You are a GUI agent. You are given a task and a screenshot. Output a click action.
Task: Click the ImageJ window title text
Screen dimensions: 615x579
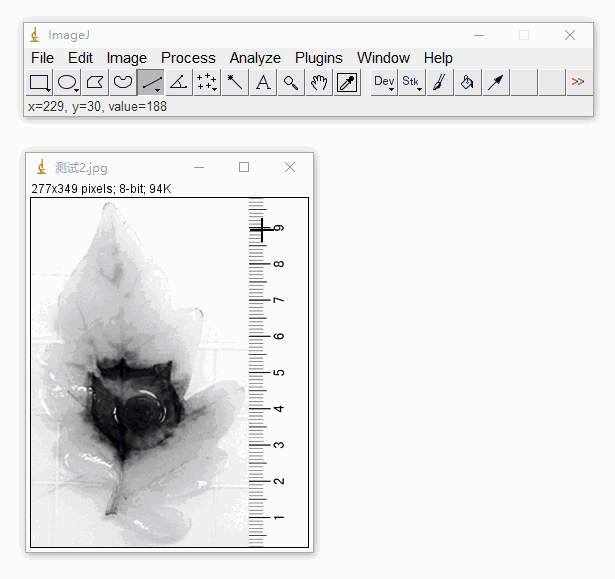click(69, 35)
